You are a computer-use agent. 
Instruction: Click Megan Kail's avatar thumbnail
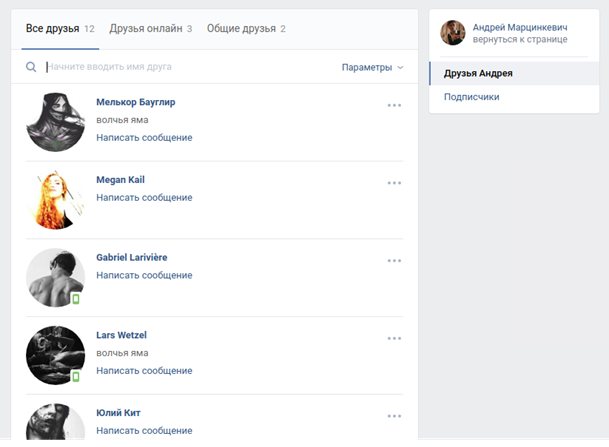point(56,200)
